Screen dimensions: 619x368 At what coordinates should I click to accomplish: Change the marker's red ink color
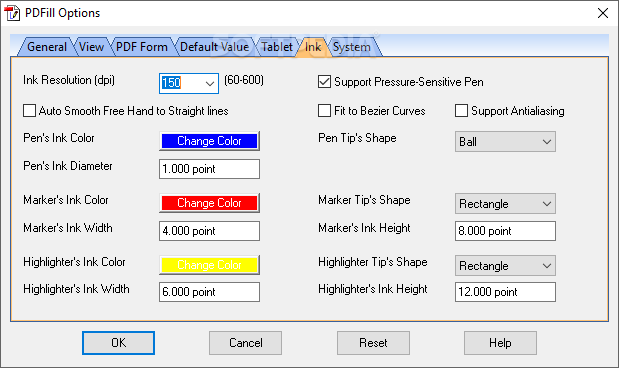pos(209,203)
